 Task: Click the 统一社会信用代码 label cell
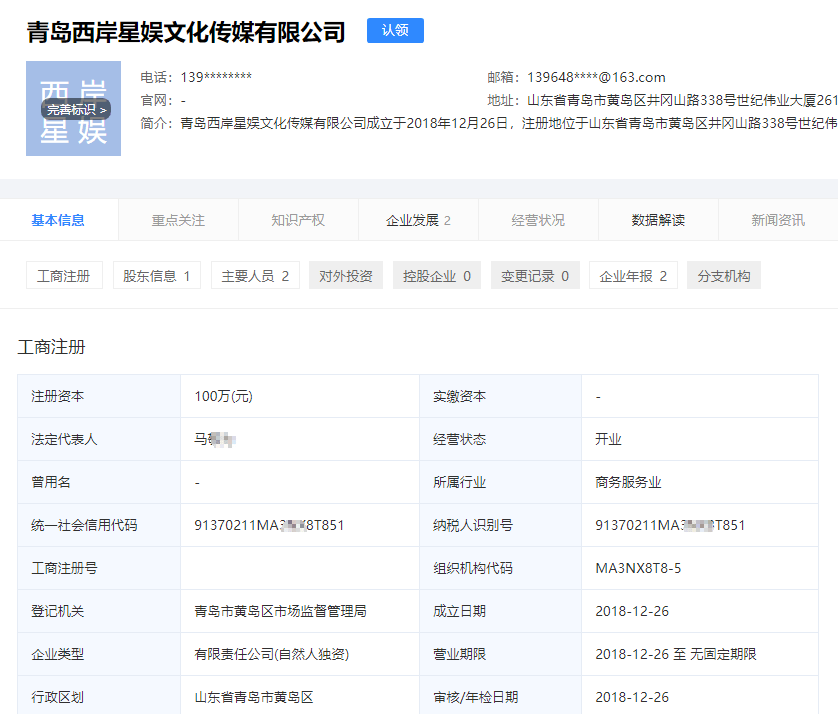point(99,525)
